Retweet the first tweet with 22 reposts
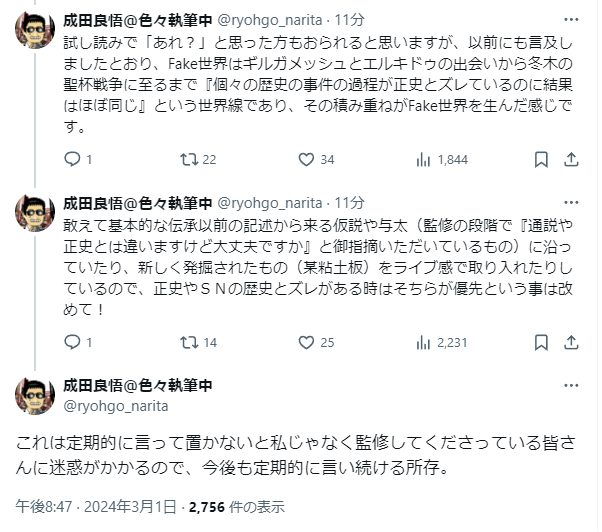 187,158
